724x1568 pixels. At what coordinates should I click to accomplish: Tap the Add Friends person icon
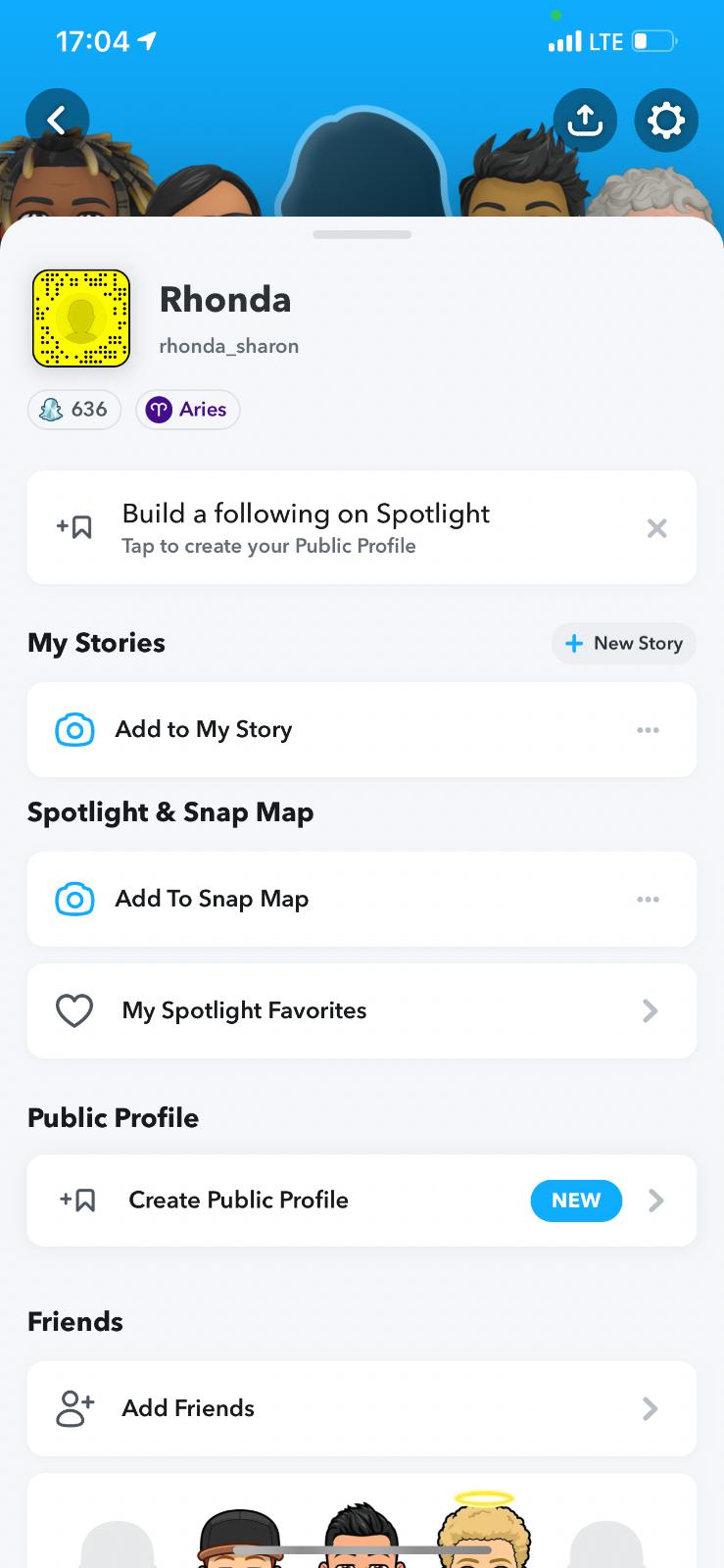[74, 1408]
